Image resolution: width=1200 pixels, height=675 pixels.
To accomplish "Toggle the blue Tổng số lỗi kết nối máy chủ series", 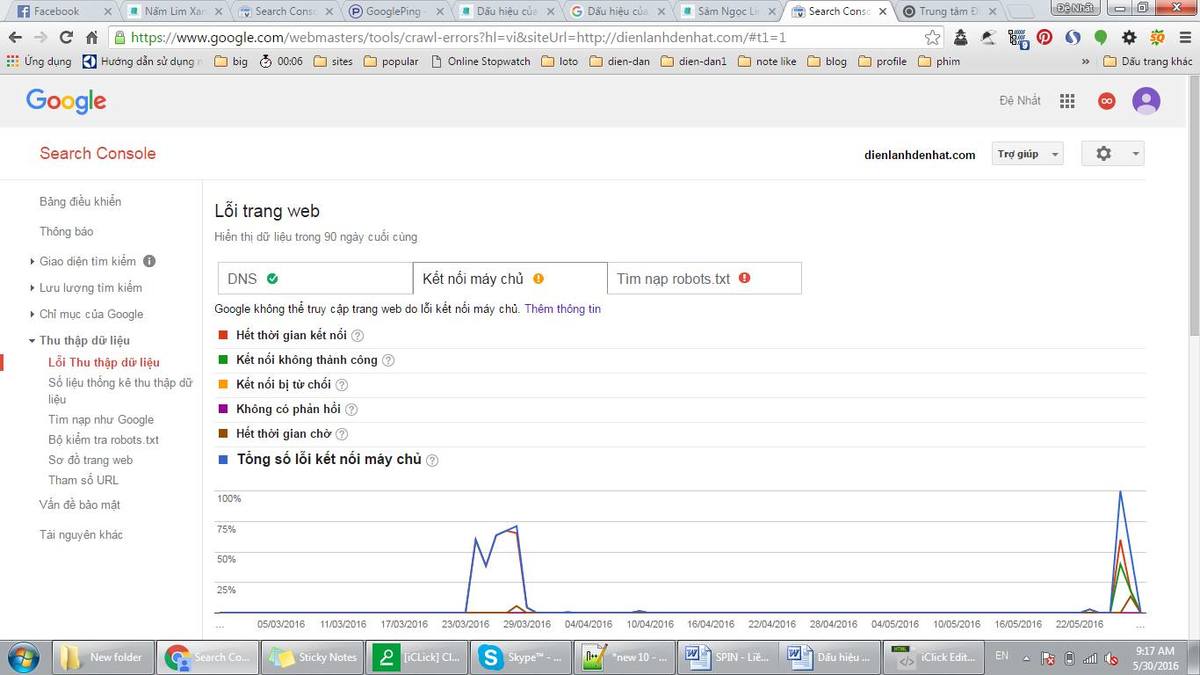I will (x=223, y=459).
